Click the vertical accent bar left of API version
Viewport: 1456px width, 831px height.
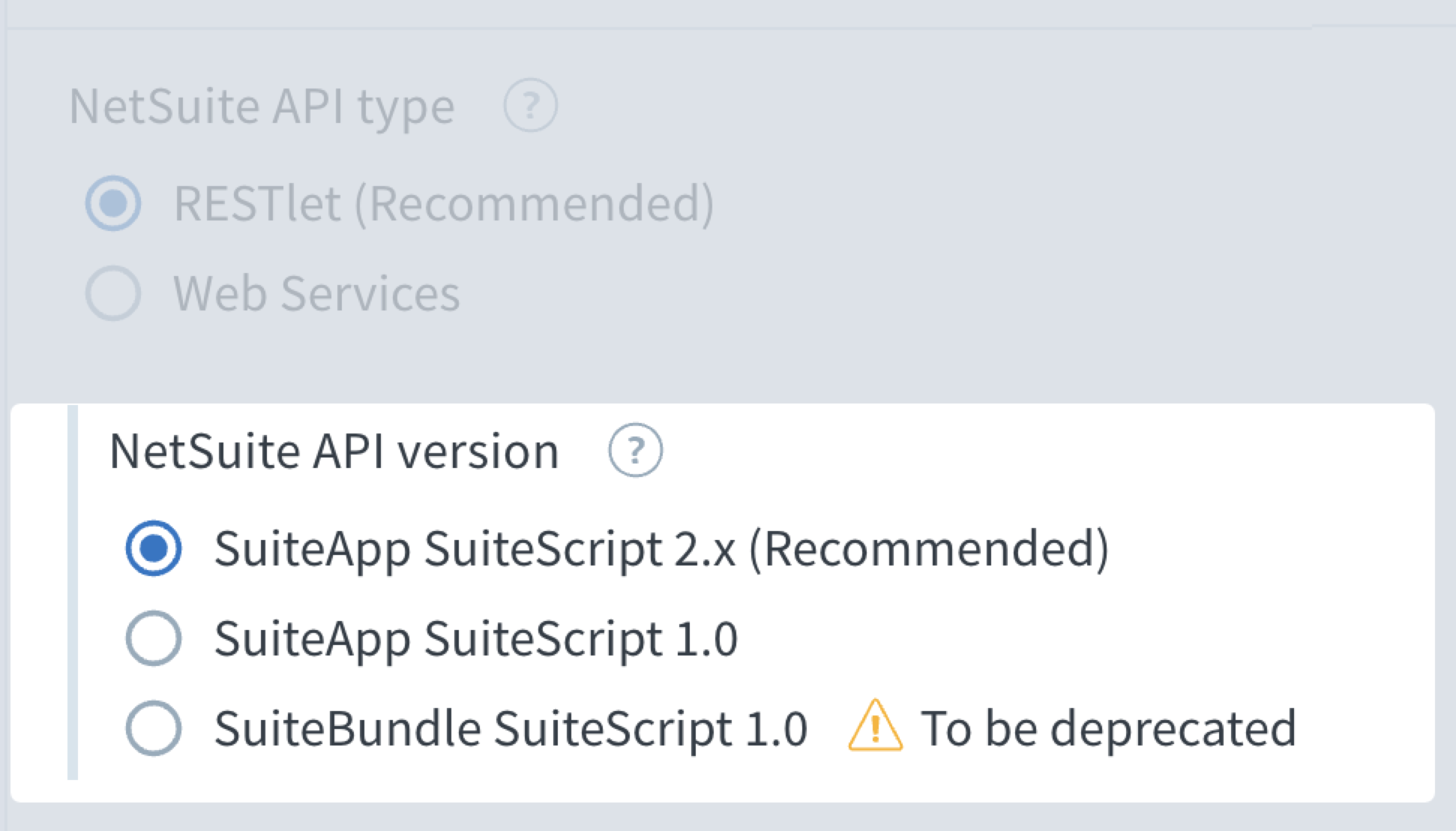(73, 592)
